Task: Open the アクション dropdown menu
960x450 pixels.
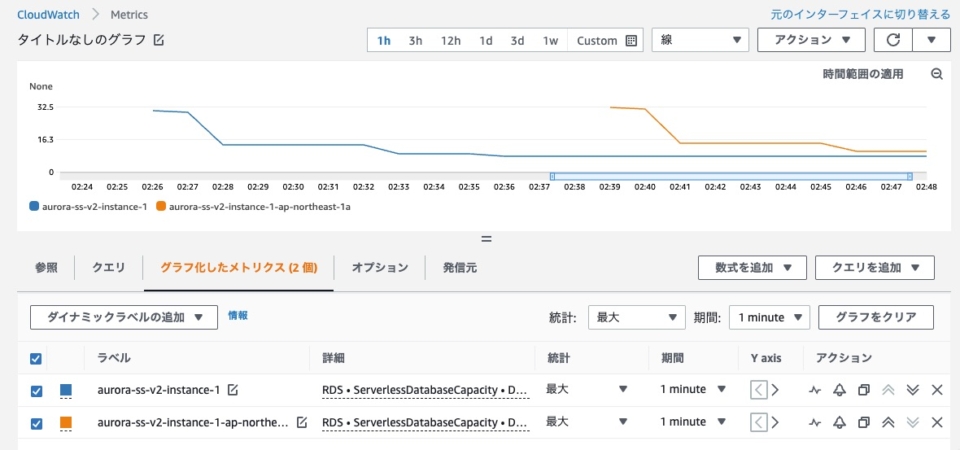Action: click(x=811, y=40)
